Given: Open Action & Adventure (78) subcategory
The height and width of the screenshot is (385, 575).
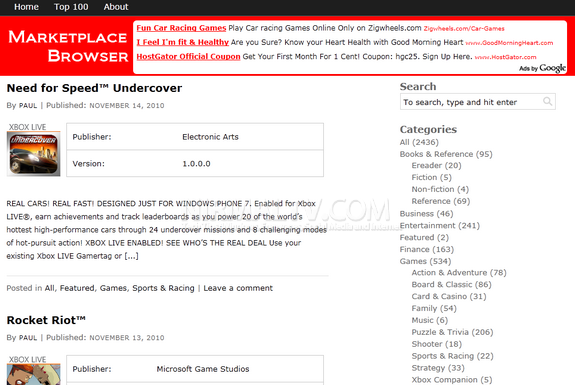Looking at the screenshot, I should click(459, 273).
